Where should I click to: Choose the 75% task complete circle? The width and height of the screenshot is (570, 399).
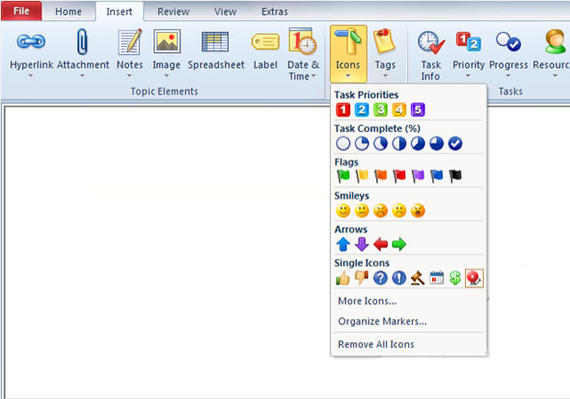tap(437, 144)
